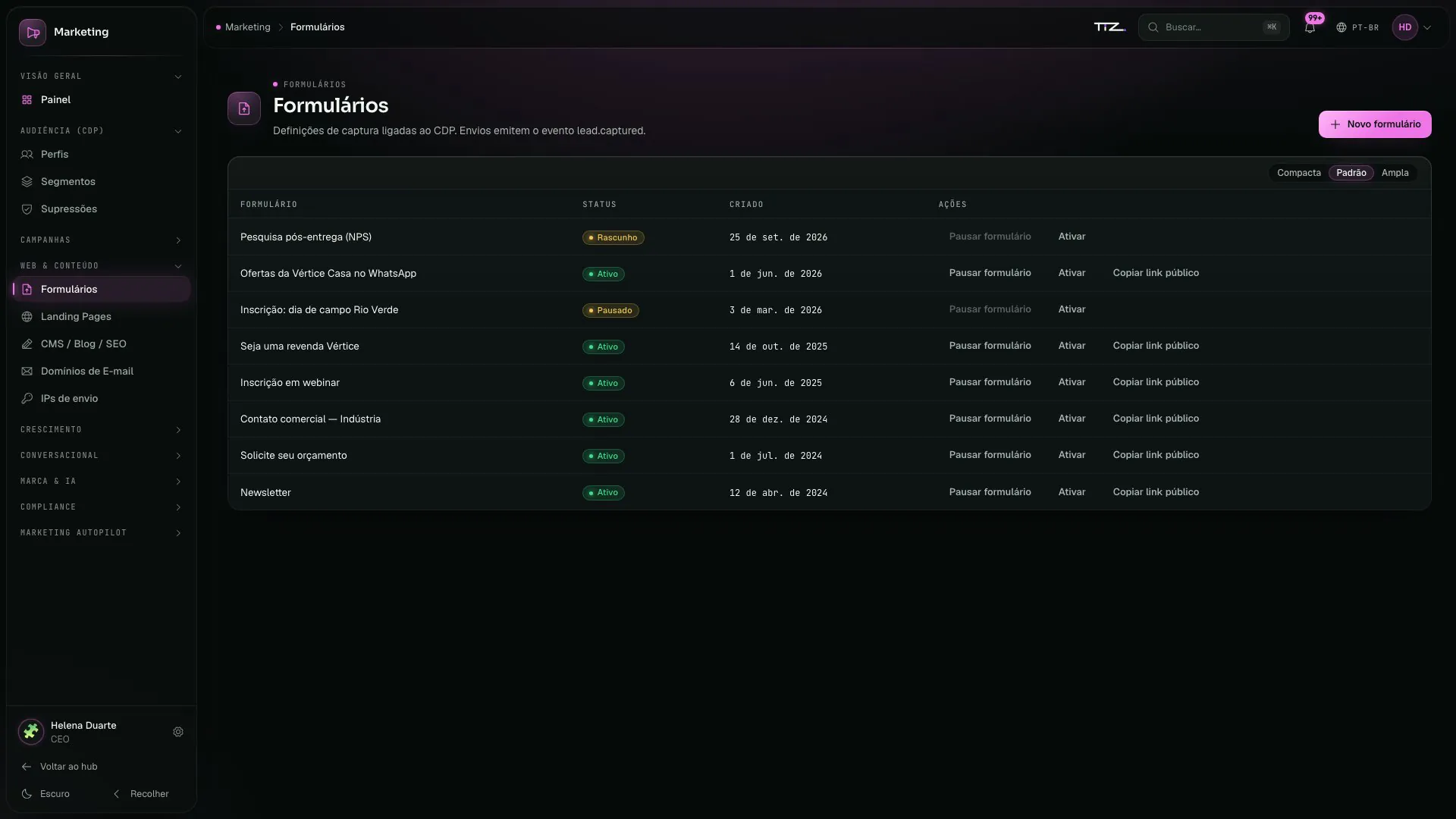This screenshot has height=819, width=1456.
Task: Expand the Campanhas sidebar section
Action: [x=101, y=240]
